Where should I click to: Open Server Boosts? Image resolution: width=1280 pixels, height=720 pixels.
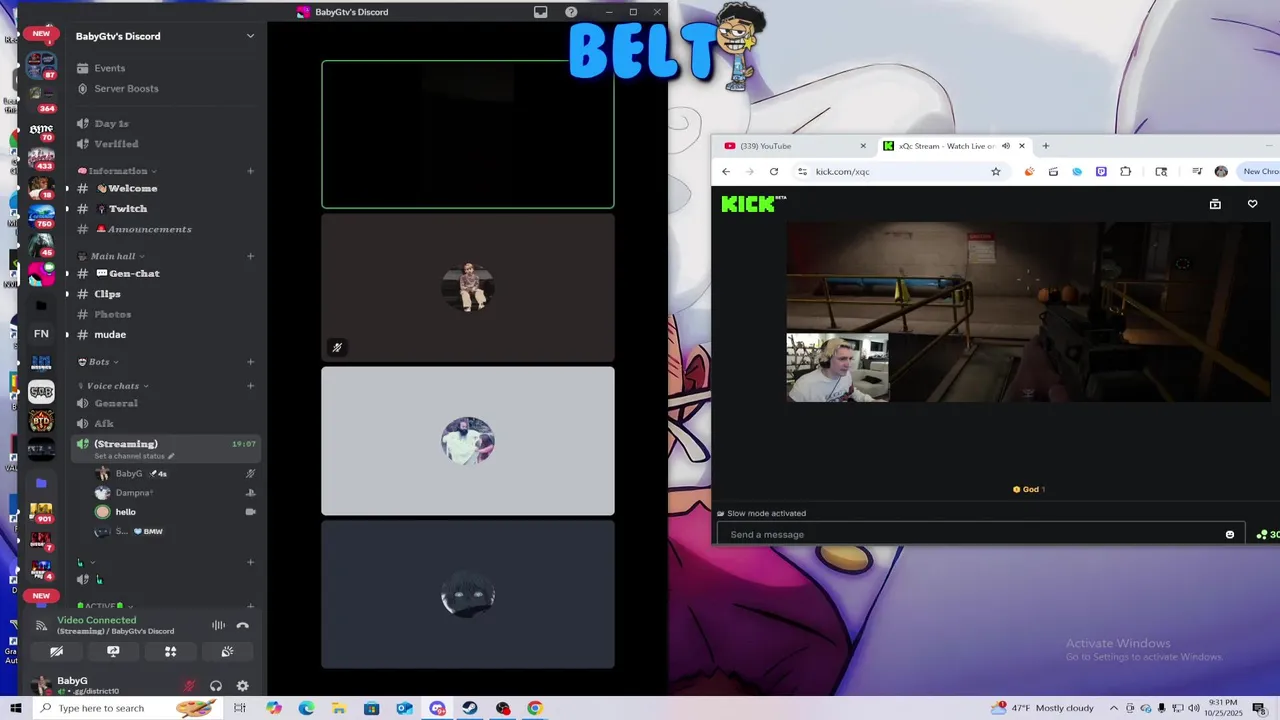[126, 88]
